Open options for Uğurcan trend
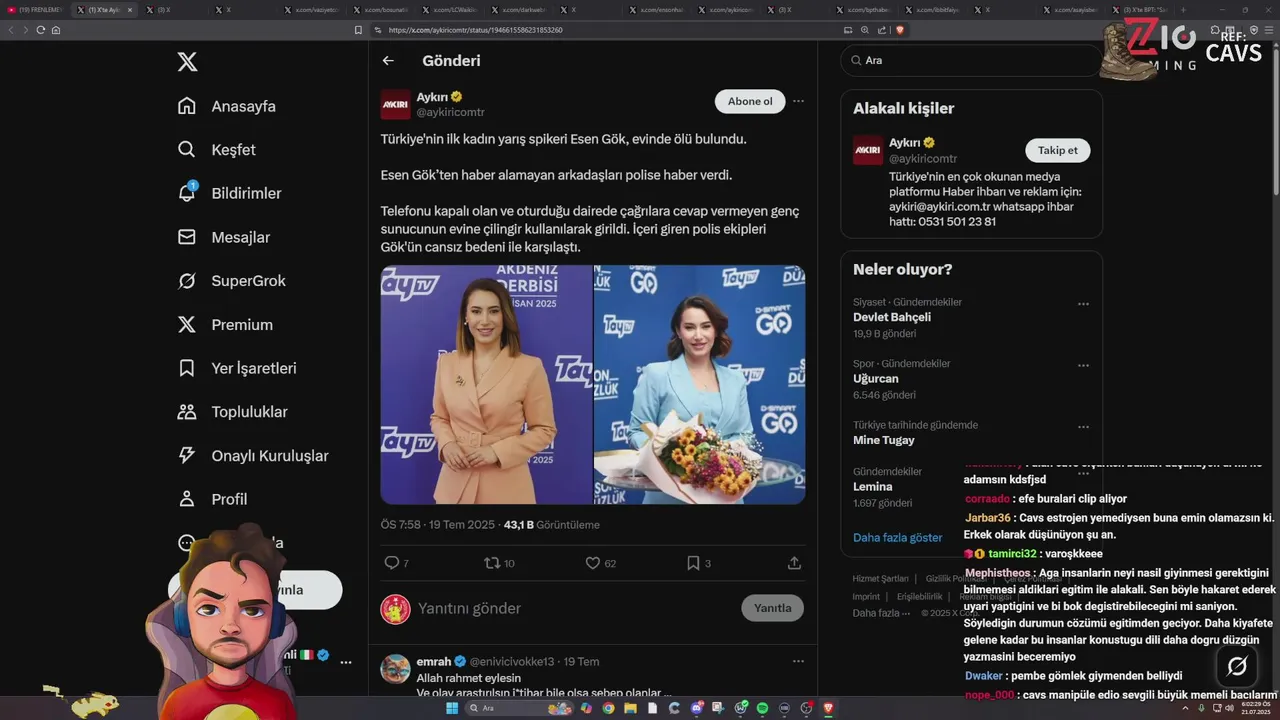The image size is (1280, 720). coord(1083,366)
